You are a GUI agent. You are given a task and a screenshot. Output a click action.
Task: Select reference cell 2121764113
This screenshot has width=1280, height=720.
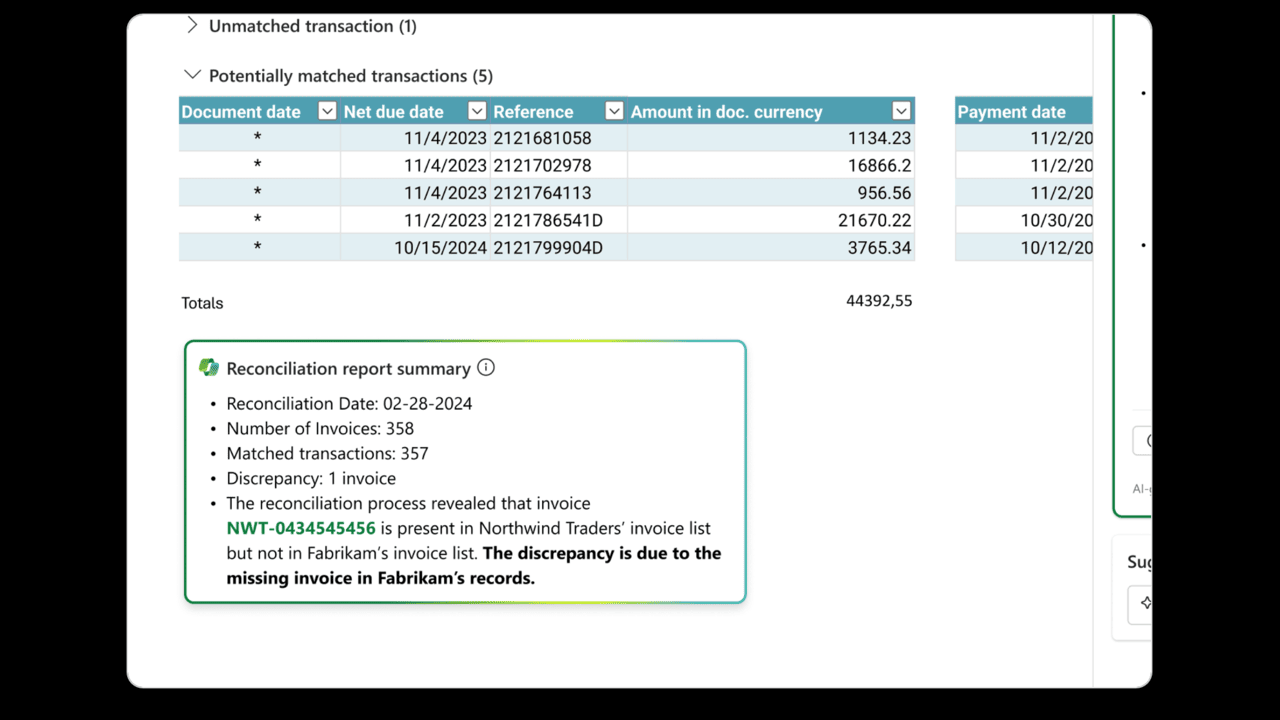[x=559, y=193]
